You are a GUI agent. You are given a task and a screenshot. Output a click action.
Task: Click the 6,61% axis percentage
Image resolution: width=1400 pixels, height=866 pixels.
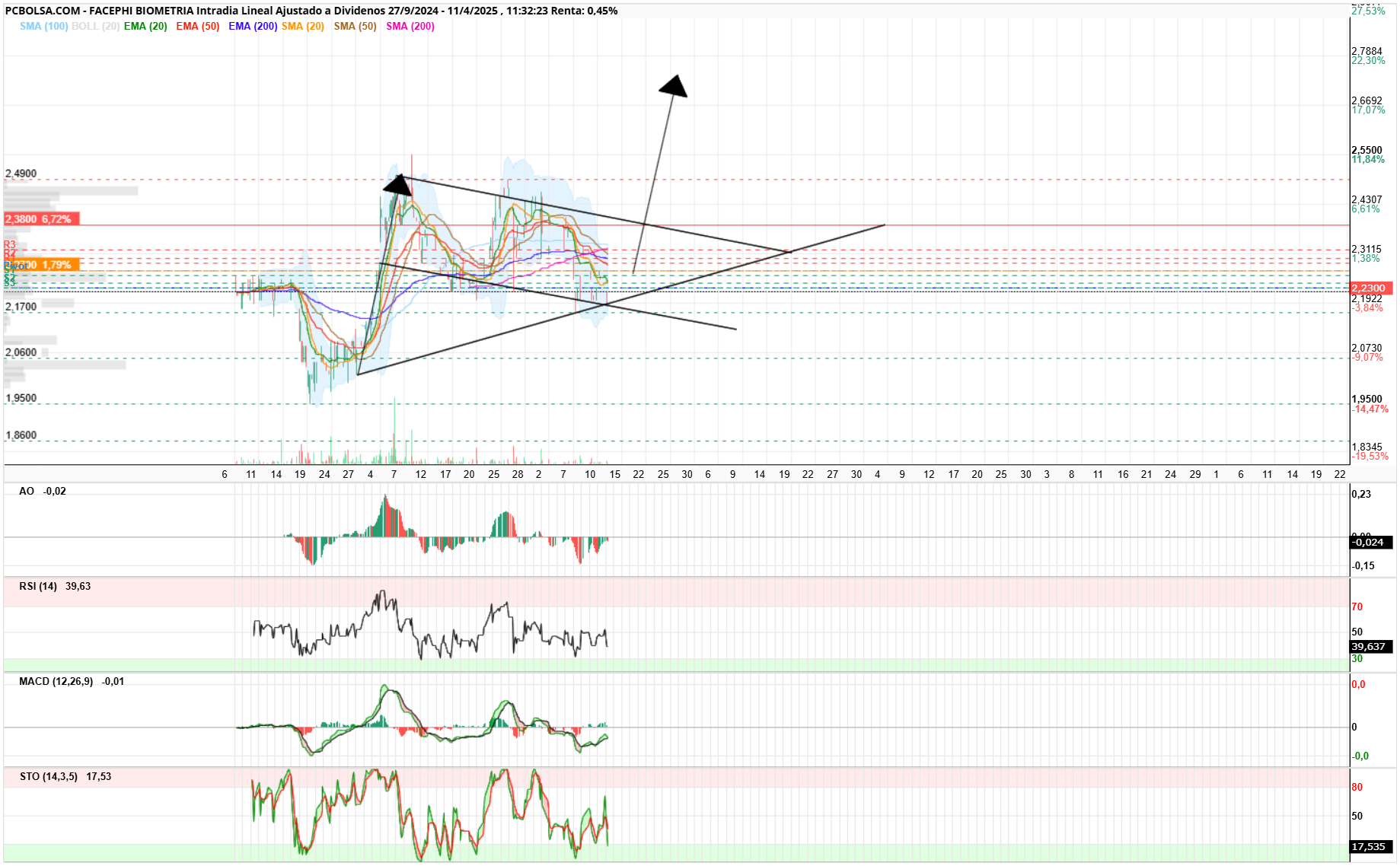click(x=1365, y=209)
